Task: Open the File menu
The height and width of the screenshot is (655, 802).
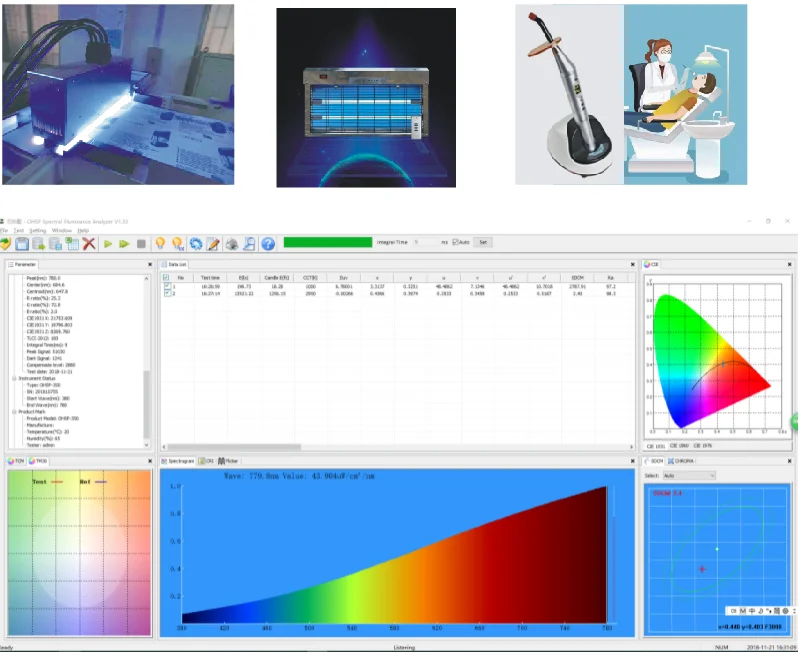Action: point(4,231)
